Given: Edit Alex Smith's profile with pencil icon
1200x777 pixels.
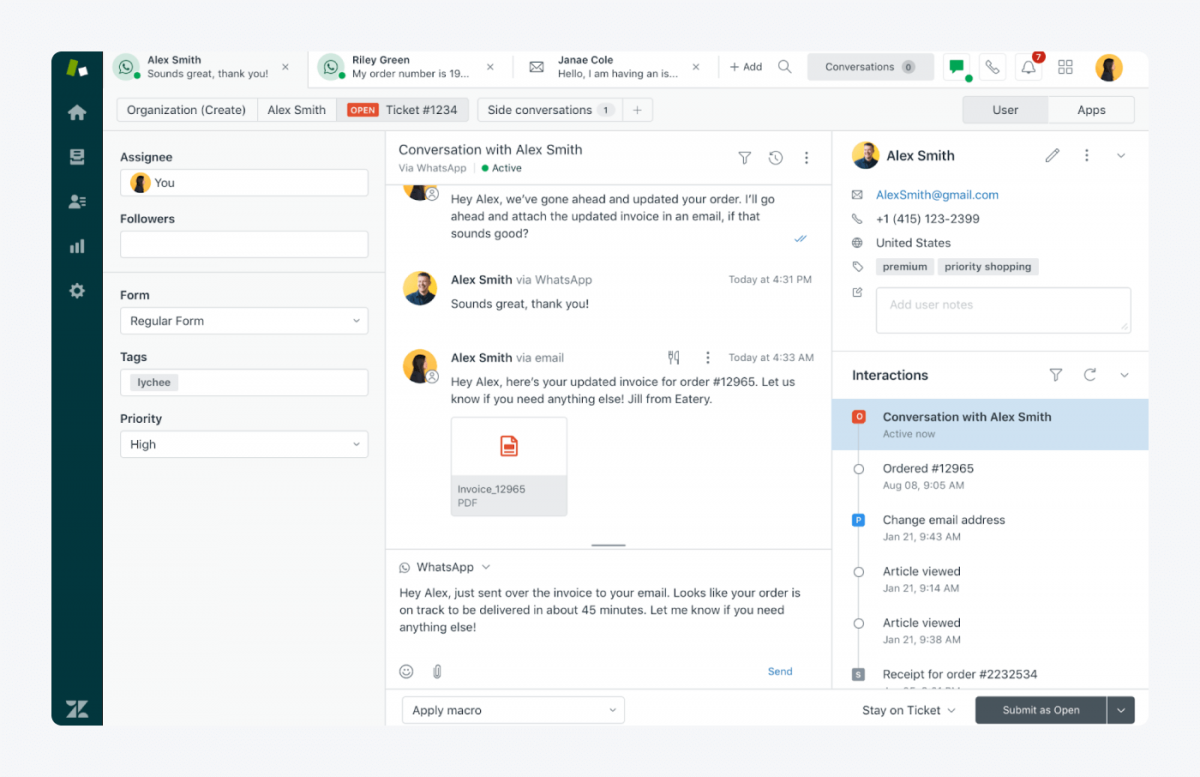Looking at the screenshot, I should tap(1052, 155).
